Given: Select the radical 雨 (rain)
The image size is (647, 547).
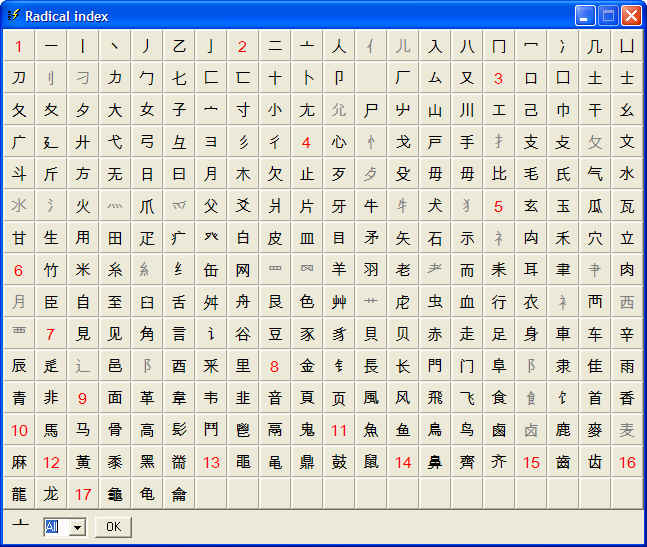Looking at the screenshot, I should [627, 366].
